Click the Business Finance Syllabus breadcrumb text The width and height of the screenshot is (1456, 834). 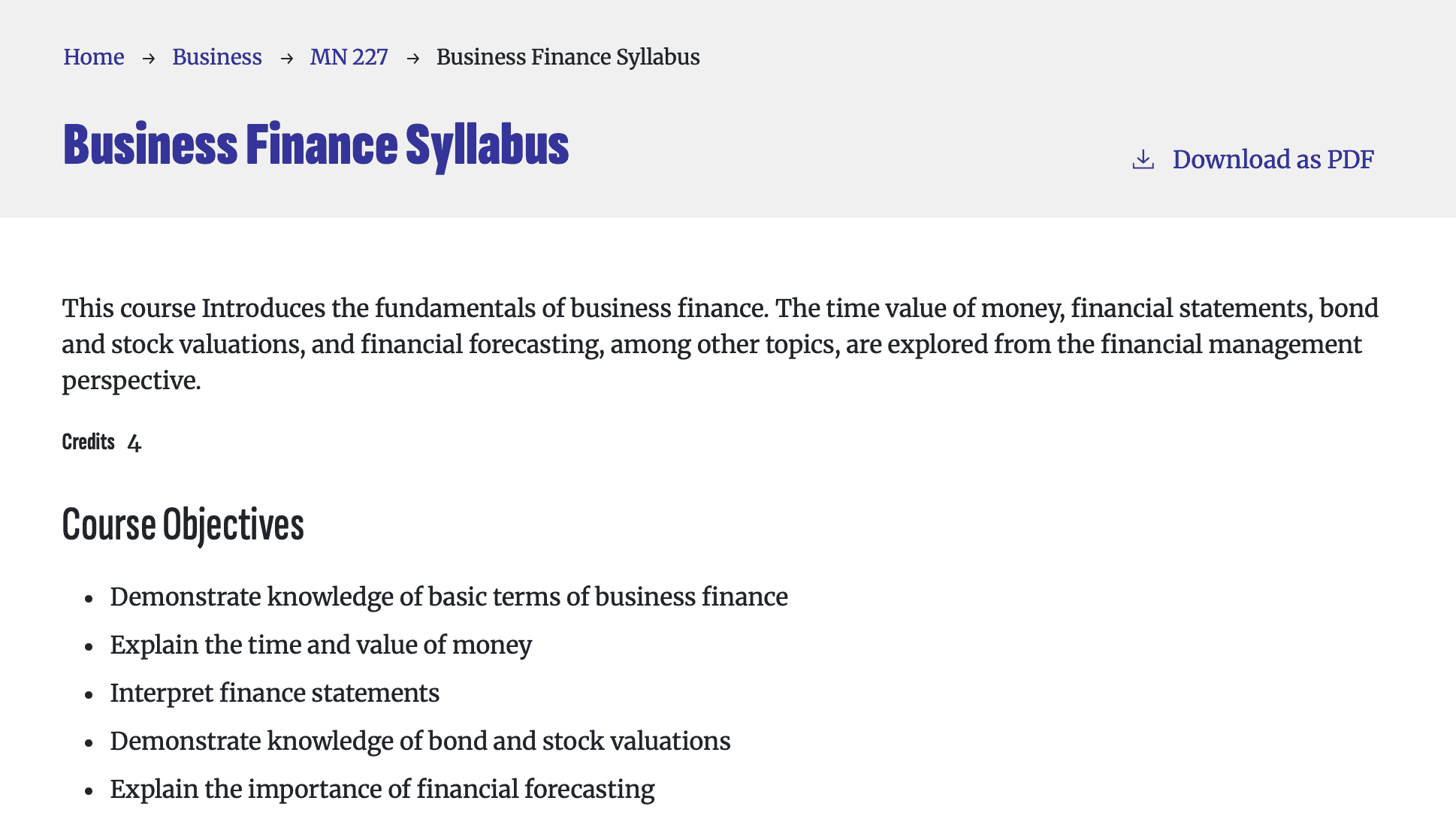point(568,57)
